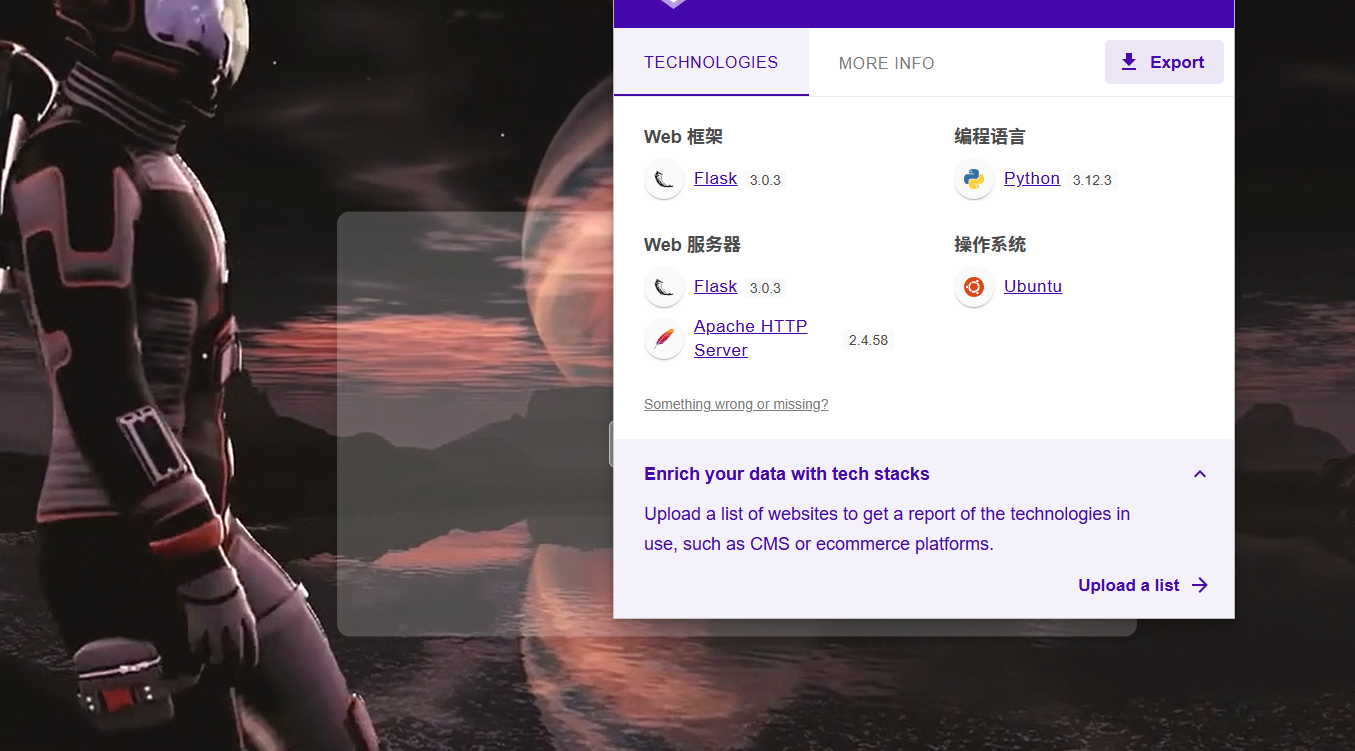Switch to the MORE INFO tab
Image resolution: width=1355 pixels, height=751 pixels.
point(886,63)
